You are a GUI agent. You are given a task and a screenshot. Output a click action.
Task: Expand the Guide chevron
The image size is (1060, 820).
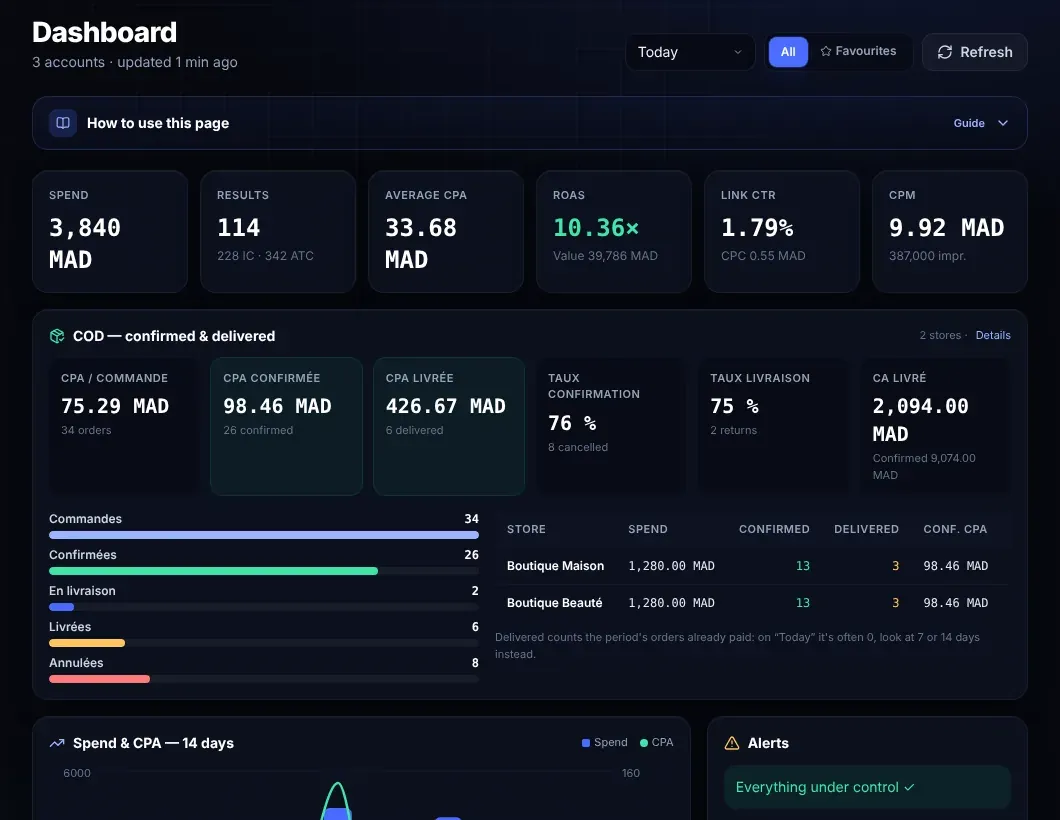[x=1003, y=123]
